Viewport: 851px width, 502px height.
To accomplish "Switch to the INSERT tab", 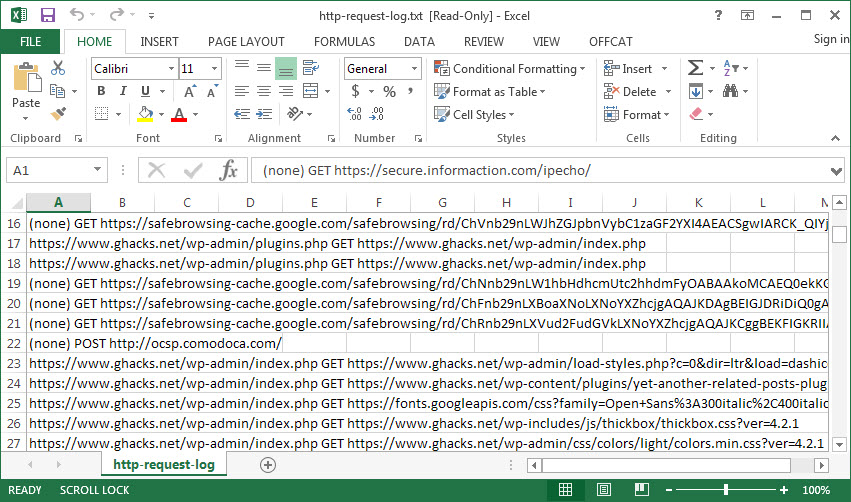I will [159, 42].
